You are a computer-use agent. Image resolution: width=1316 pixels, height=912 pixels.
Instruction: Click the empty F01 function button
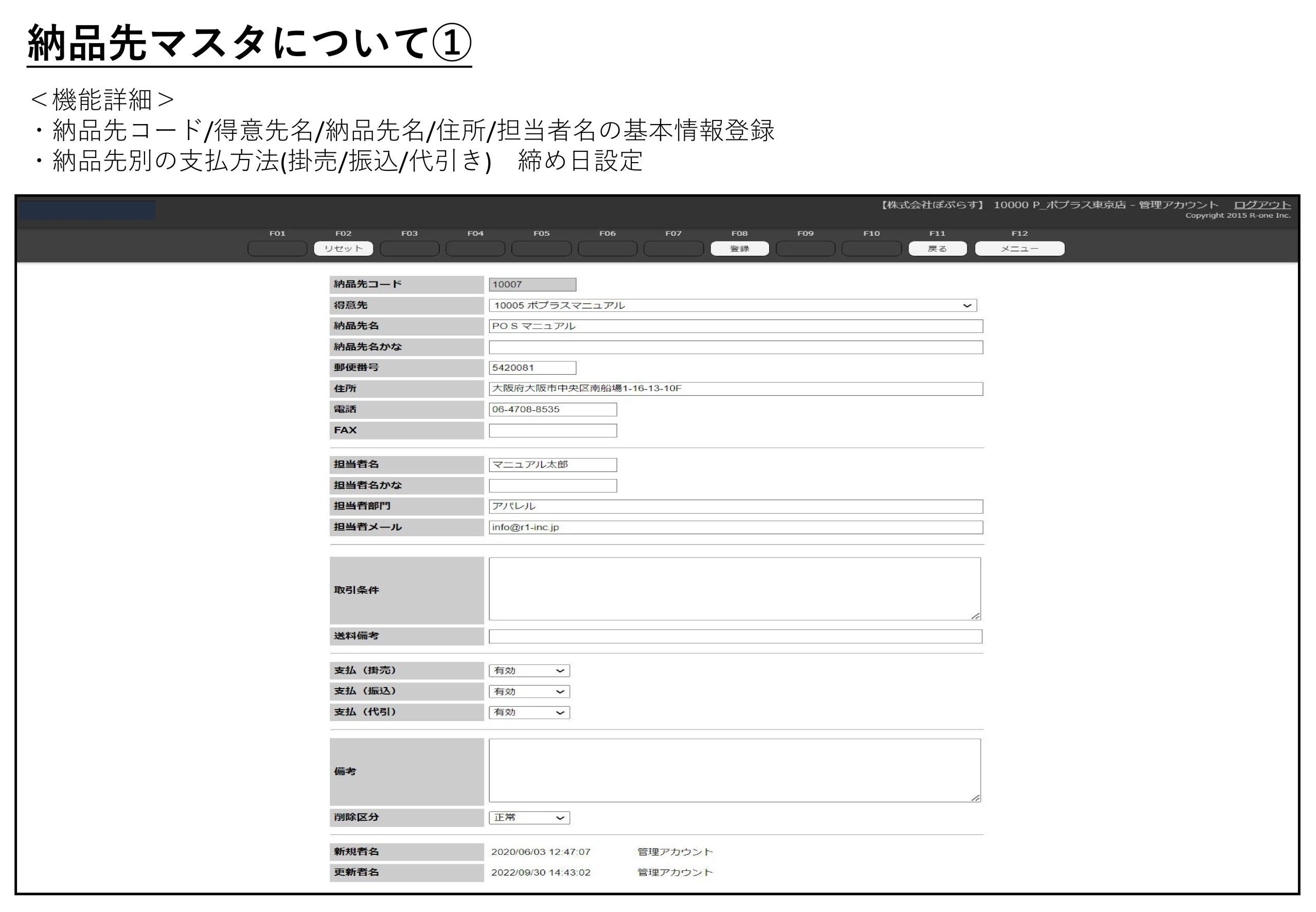tap(277, 249)
